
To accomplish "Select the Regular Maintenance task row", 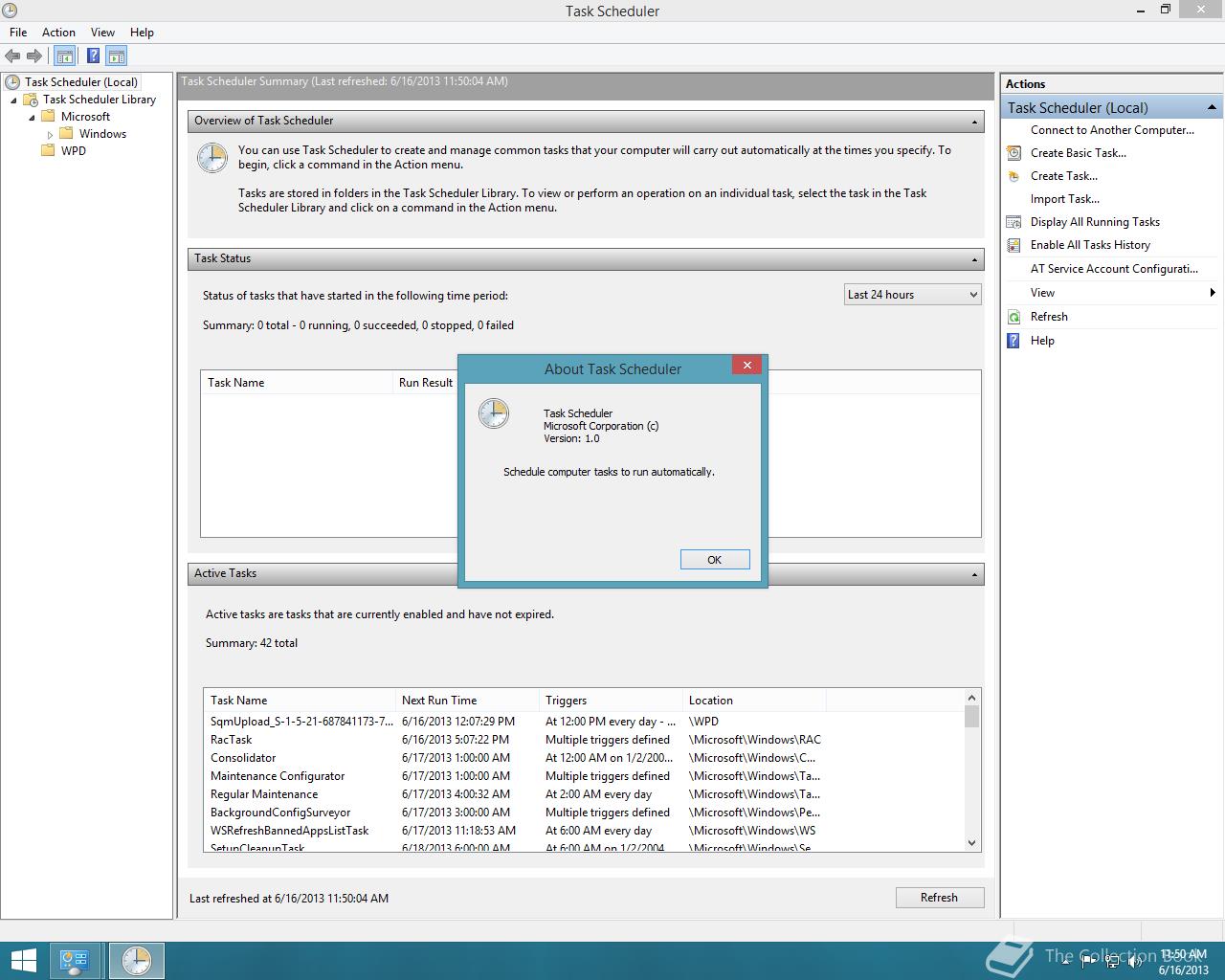I will 583,794.
